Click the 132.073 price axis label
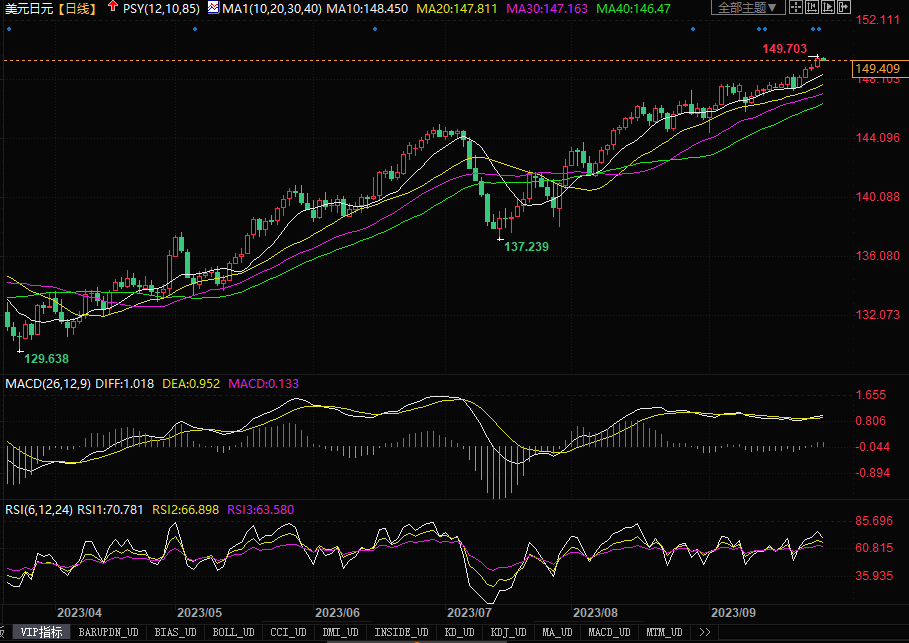This screenshot has width=909, height=643. (x=878, y=315)
